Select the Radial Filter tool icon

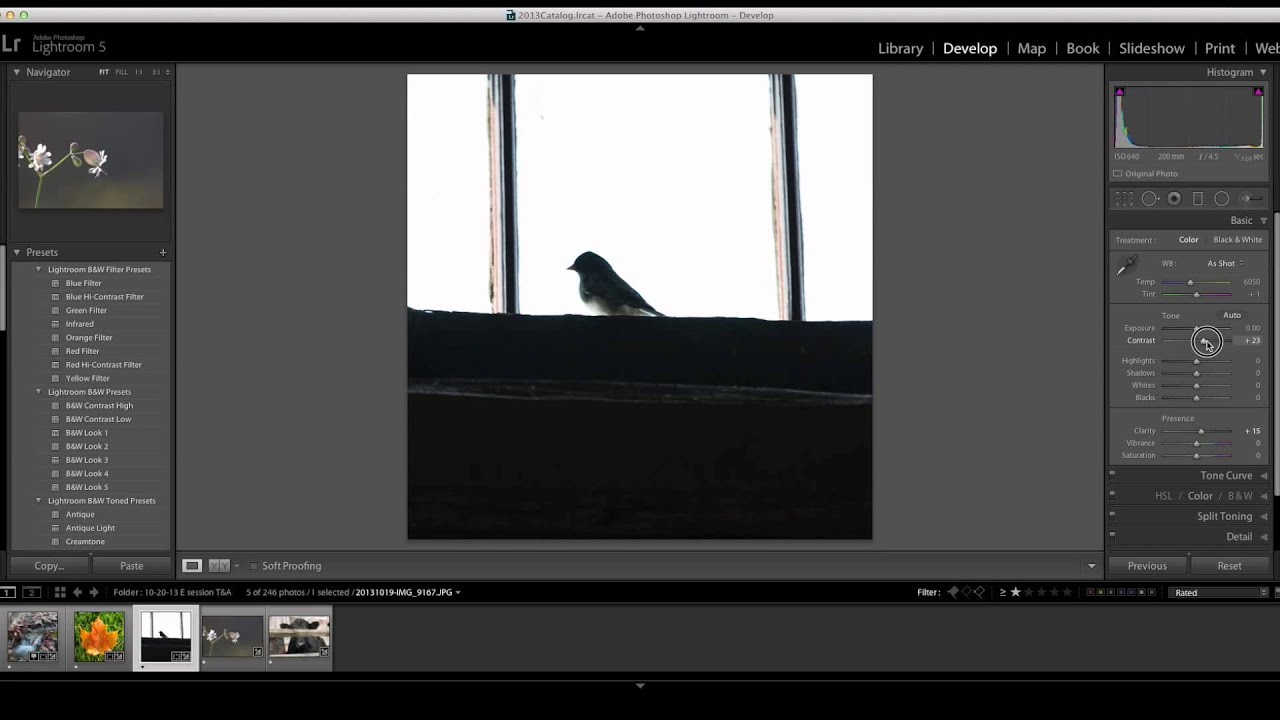click(x=1221, y=199)
